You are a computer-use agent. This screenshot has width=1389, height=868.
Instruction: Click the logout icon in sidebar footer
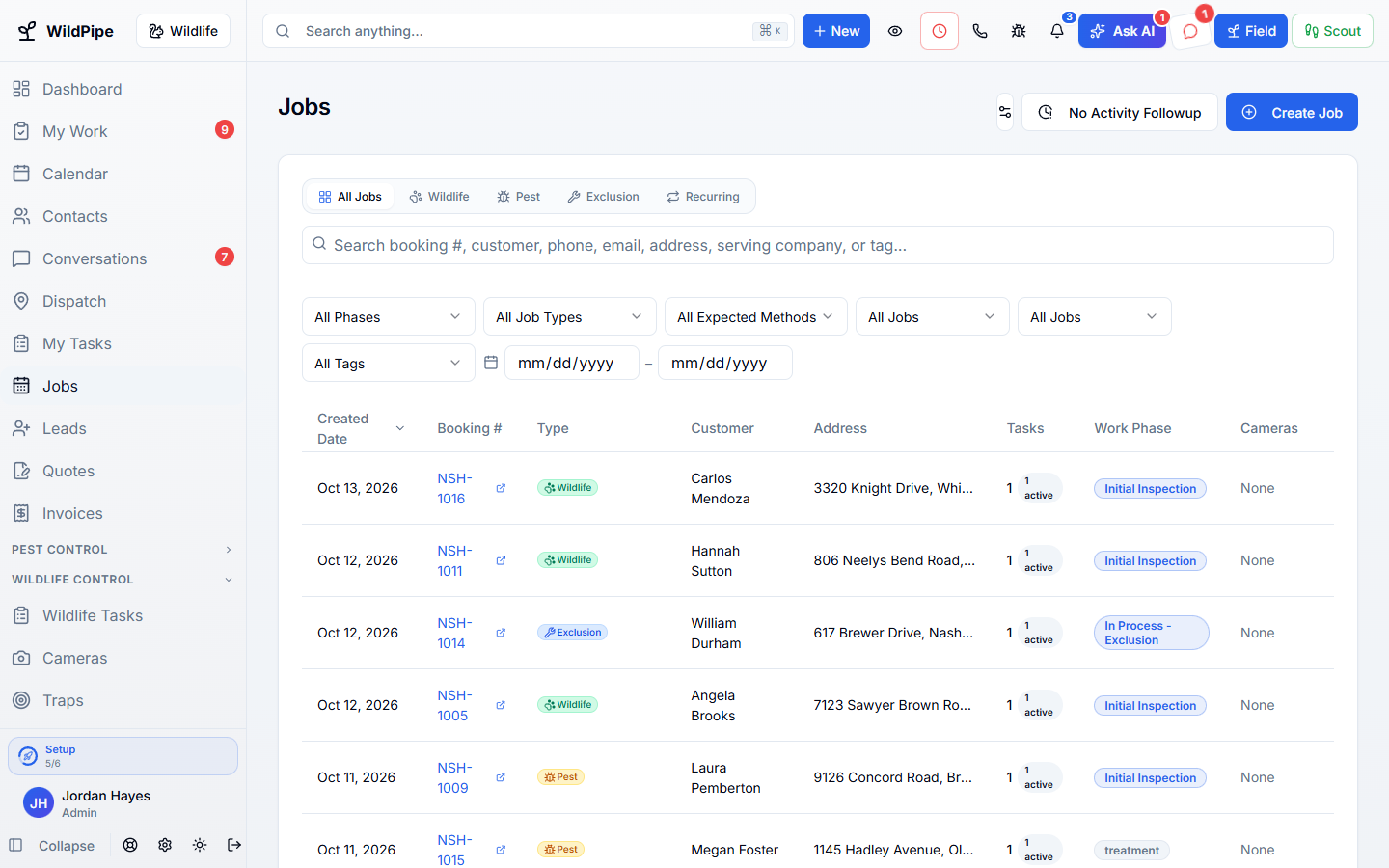pos(234,845)
